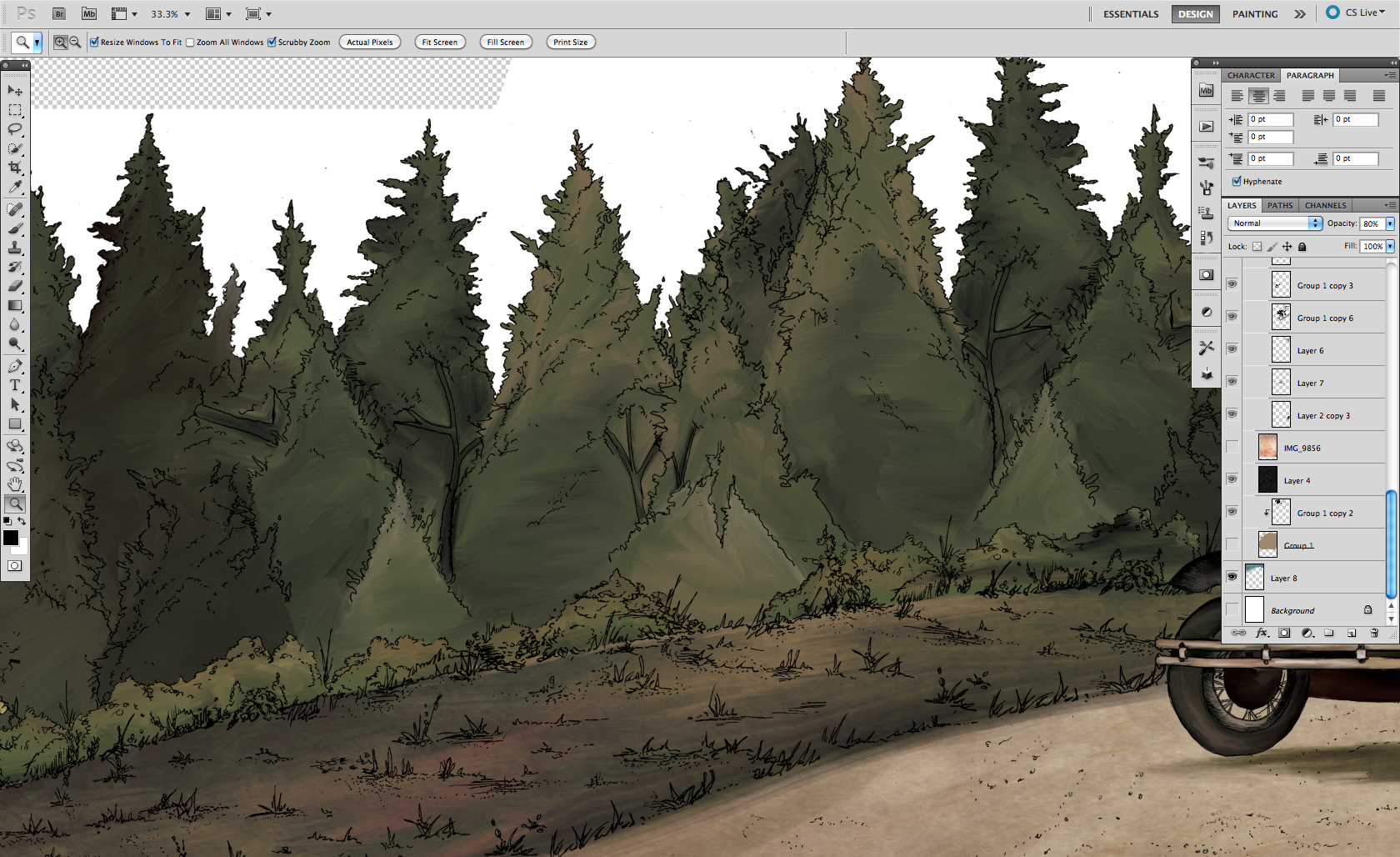Switch to Essentials workspace

point(1131,14)
